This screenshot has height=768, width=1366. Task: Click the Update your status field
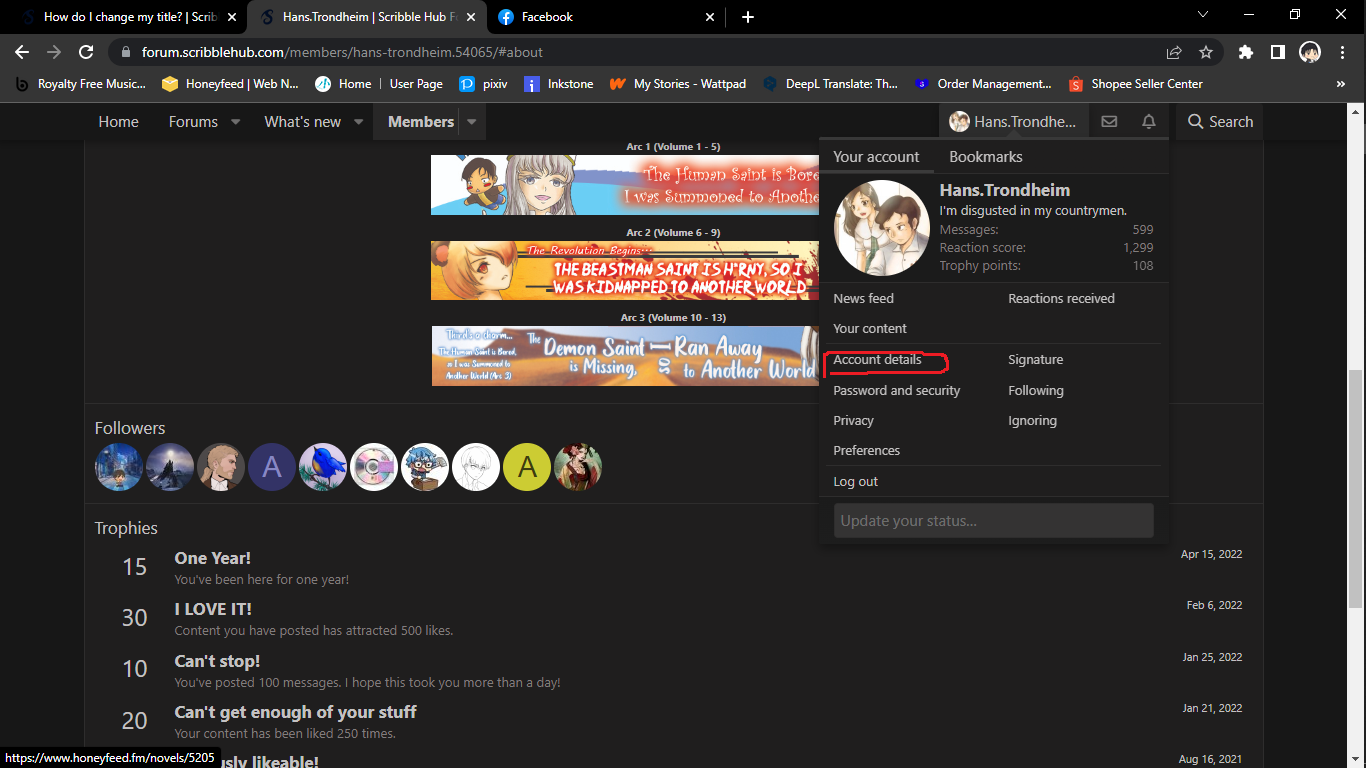(x=993, y=521)
